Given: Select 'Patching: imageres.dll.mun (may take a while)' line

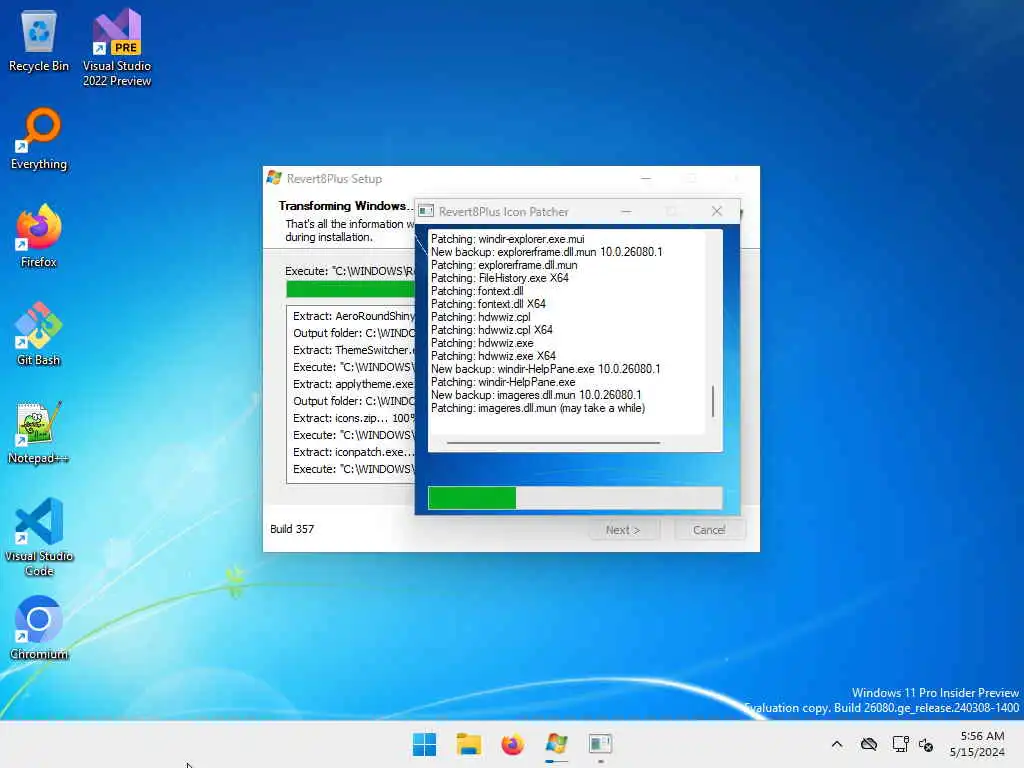Looking at the screenshot, I should pos(538,408).
